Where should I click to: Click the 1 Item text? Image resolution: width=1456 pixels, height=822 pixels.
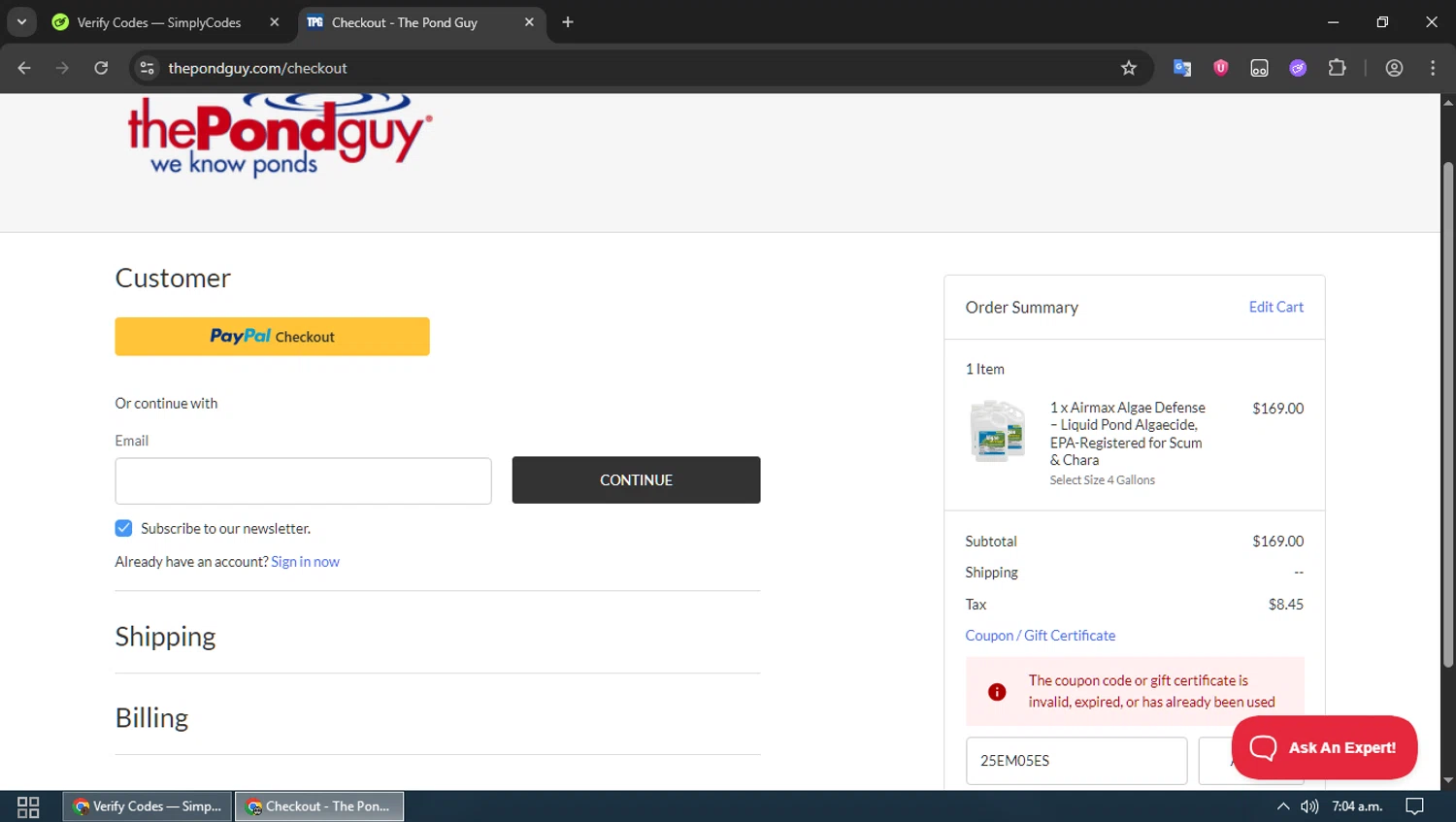(x=984, y=370)
